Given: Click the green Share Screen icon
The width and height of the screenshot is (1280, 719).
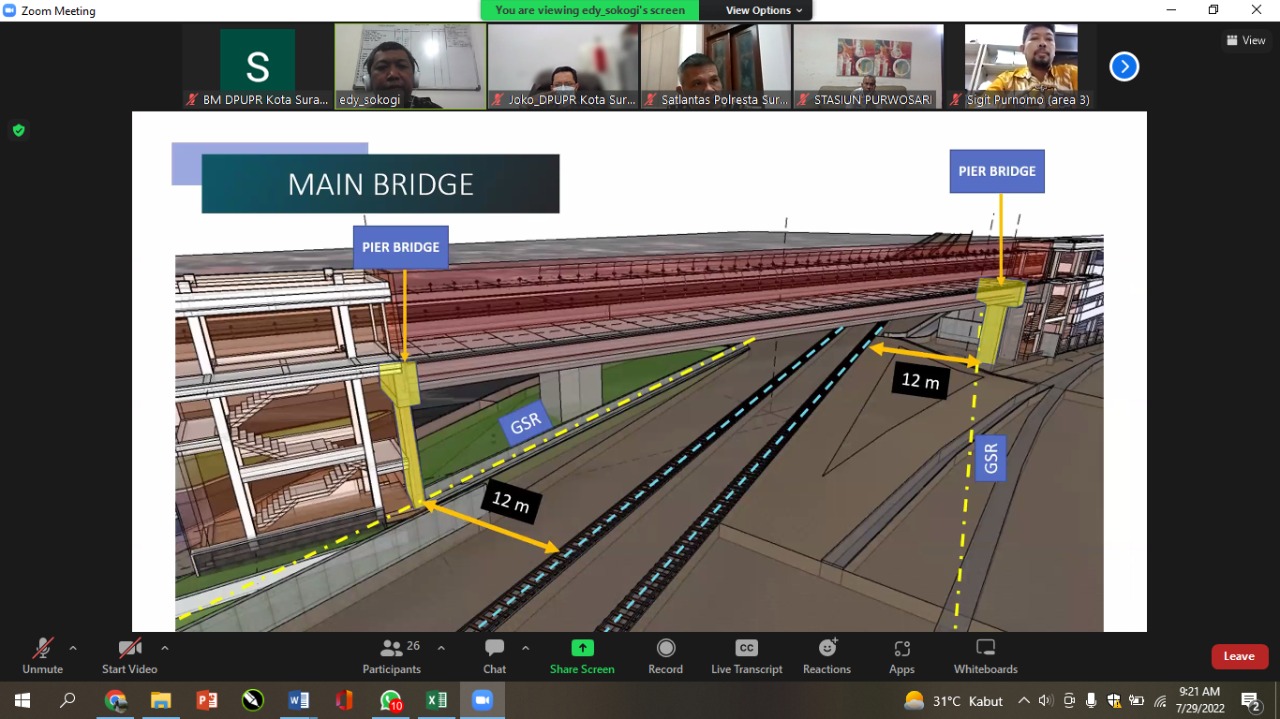Looking at the screenshot, I should point(582,648).
